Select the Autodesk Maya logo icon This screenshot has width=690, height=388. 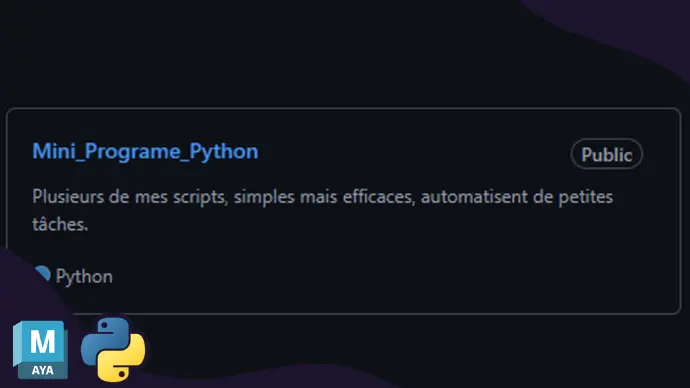click(40, 350)
